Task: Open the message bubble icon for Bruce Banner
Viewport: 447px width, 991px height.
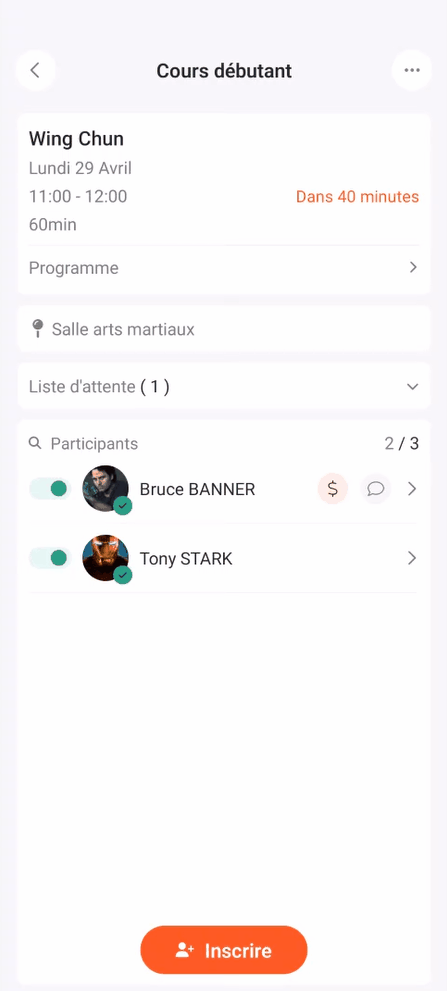Action: [x=376, y=489]
